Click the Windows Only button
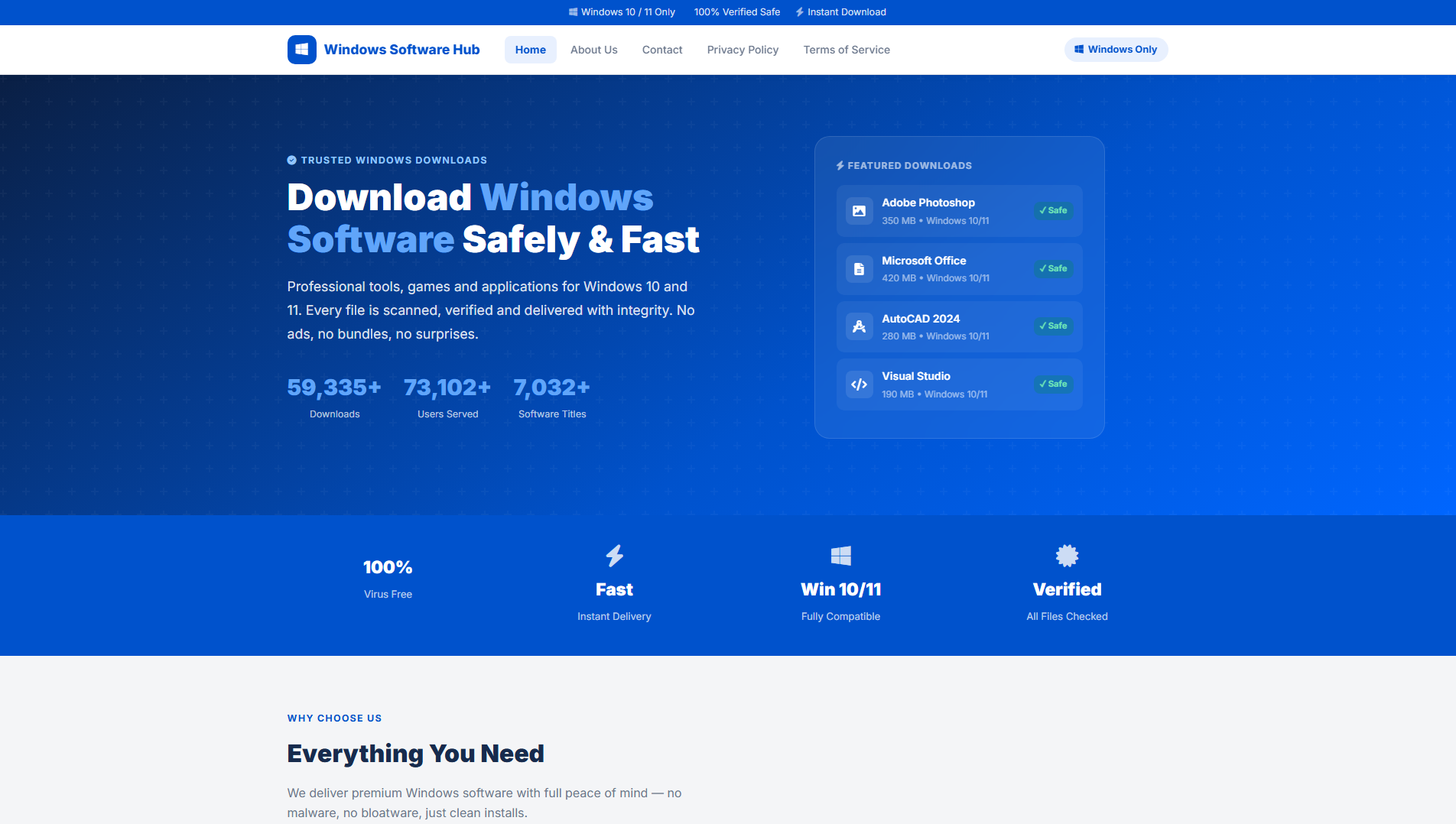The width and height of the screenshot is (1456, 824). 1116,50
